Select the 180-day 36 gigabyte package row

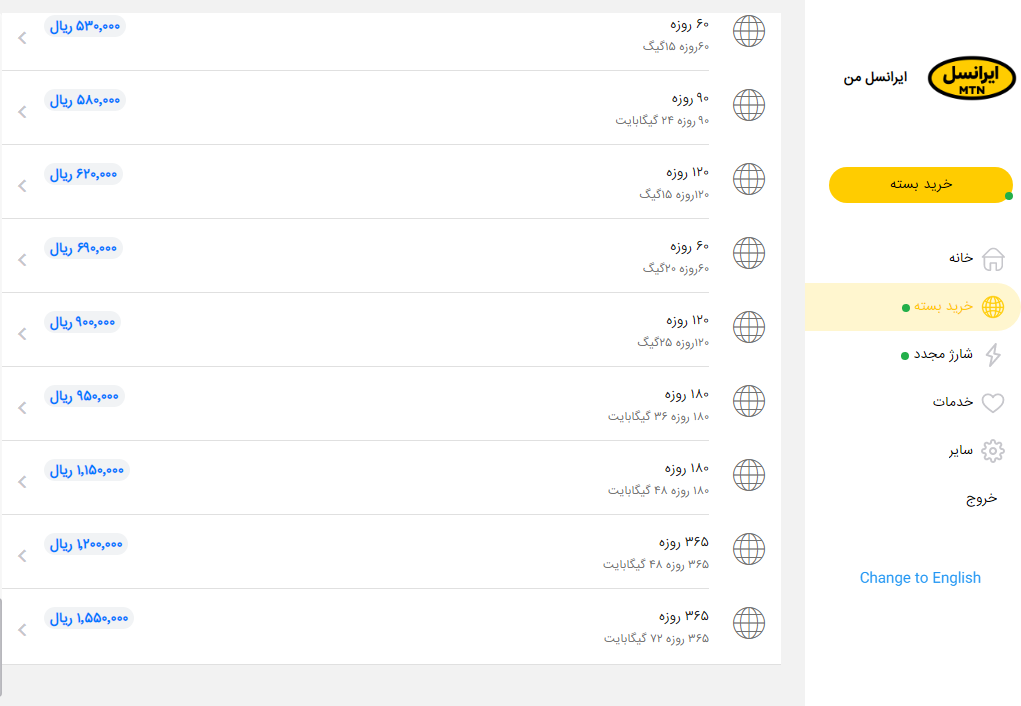[391, 404]
